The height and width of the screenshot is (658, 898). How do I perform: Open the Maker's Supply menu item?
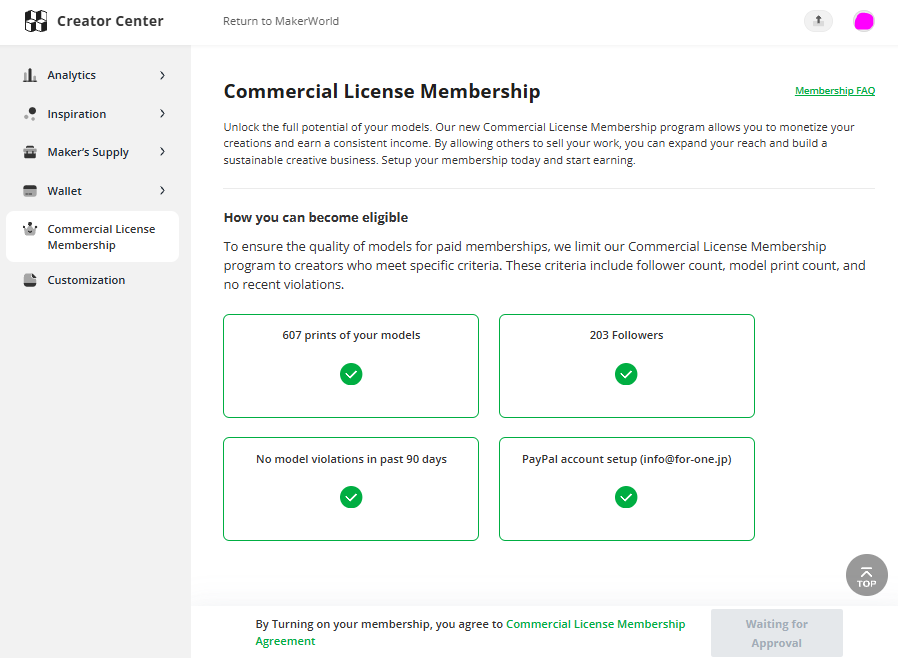pyautogui.click(x=92, y=152)
